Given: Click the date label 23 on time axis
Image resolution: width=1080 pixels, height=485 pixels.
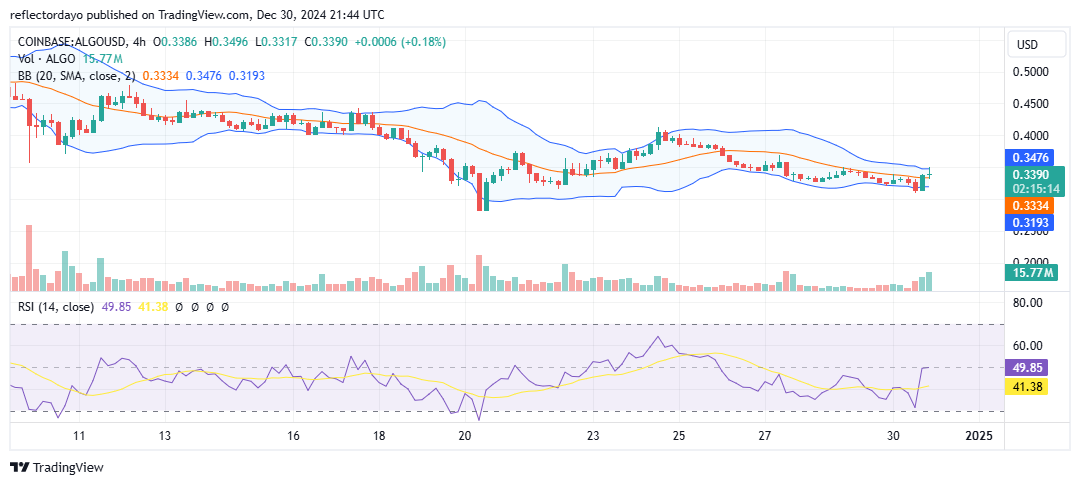Looking at the screenshot, I should pyautogui.click(x=594, y=436).
